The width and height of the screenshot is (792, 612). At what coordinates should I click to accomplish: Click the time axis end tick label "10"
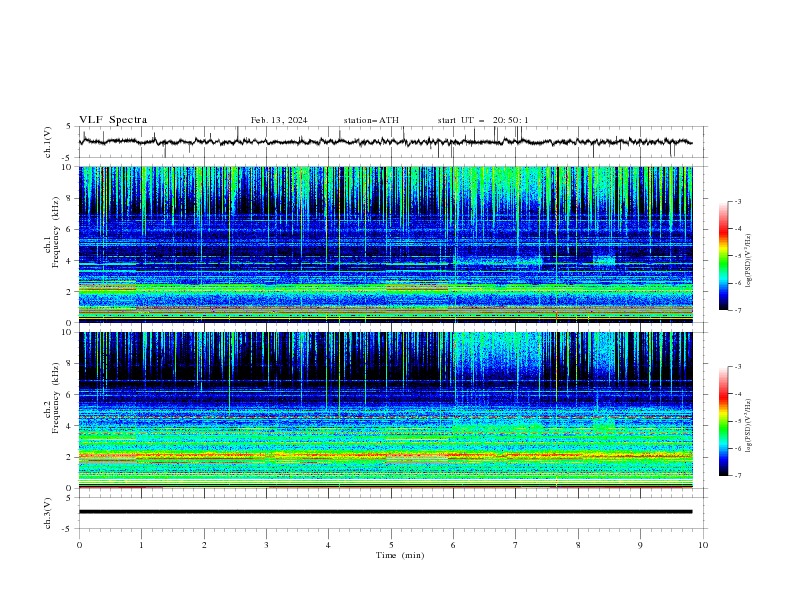pos(703,545)
